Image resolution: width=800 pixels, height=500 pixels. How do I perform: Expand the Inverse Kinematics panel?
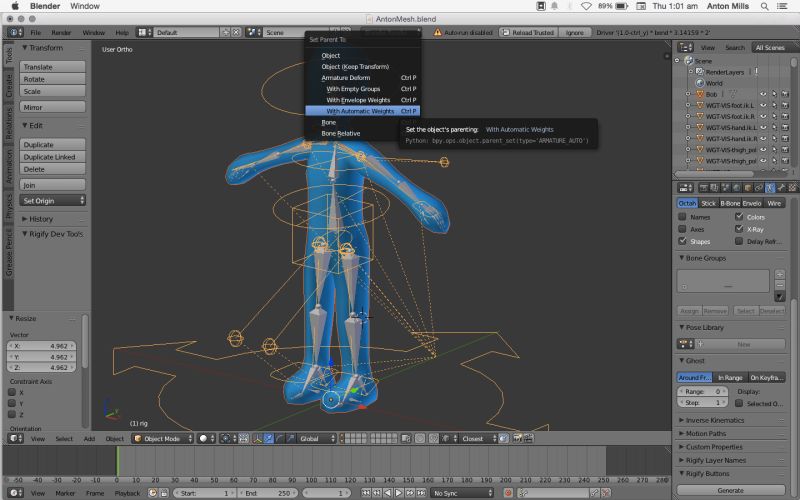pyautogui.click(x=712, y=420)
